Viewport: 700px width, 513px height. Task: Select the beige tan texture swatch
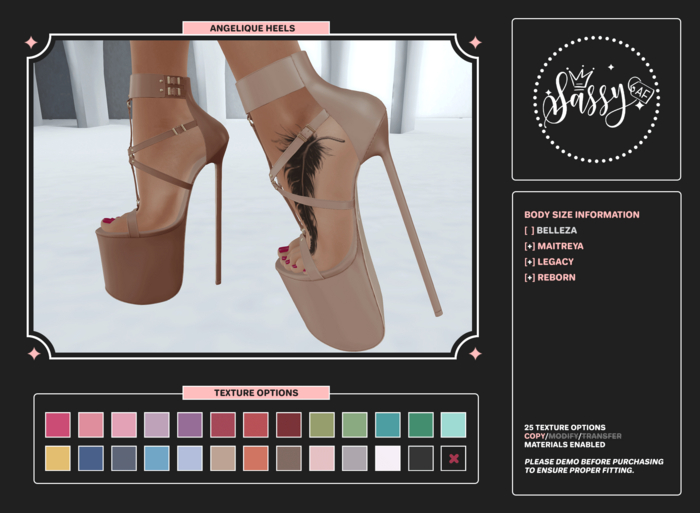[x=223, y=458]
